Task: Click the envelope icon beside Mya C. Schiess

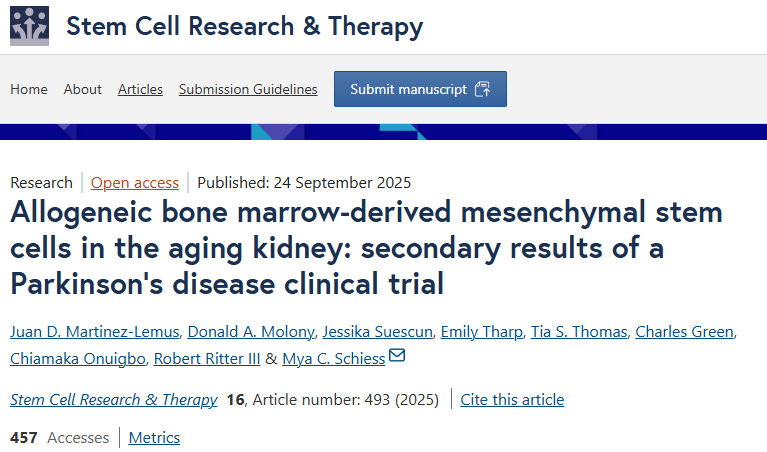Action: click(397, 357)
